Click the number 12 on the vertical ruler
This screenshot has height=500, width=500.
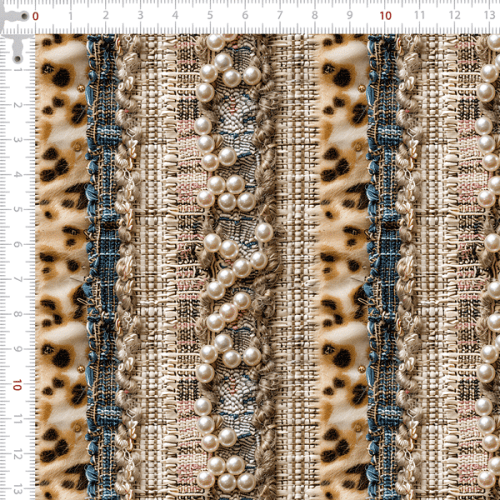coord(17,454)
